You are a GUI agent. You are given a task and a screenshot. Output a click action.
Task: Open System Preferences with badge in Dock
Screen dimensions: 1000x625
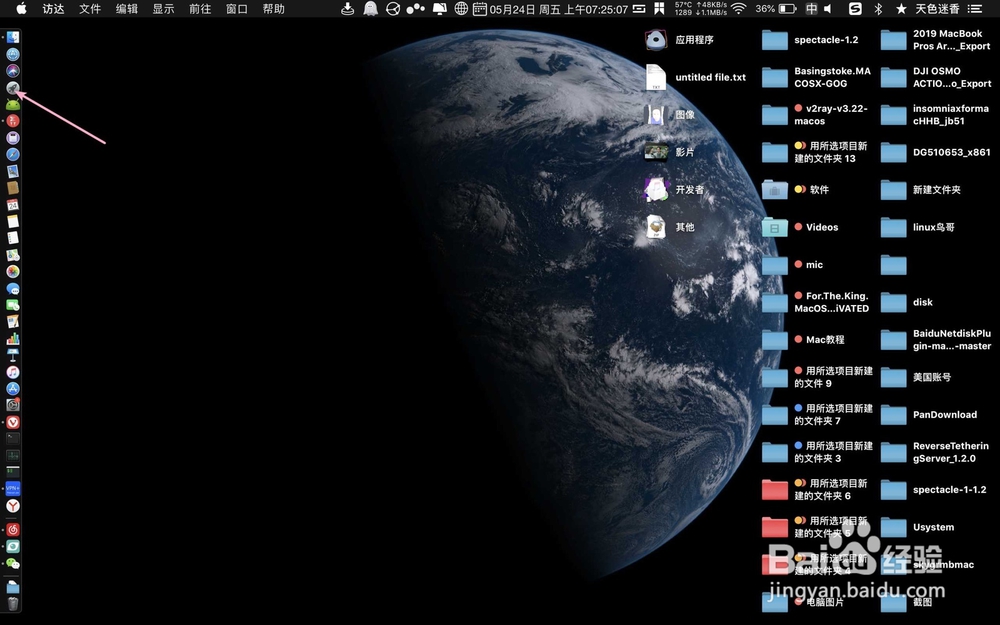(13, 405)
